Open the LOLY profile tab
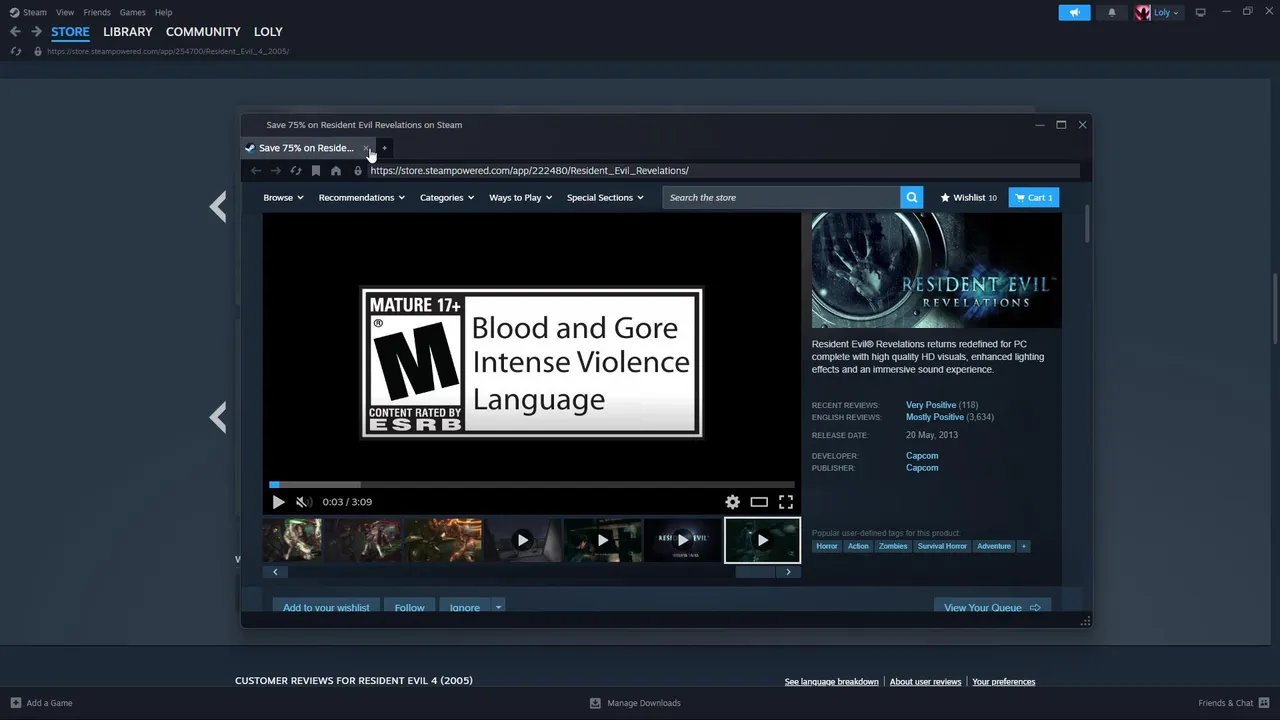Screen dimensions: 1280x720 coord(268,32)
